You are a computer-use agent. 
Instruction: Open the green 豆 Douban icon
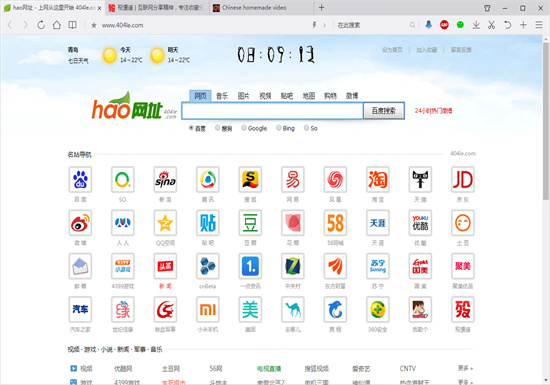250,223
